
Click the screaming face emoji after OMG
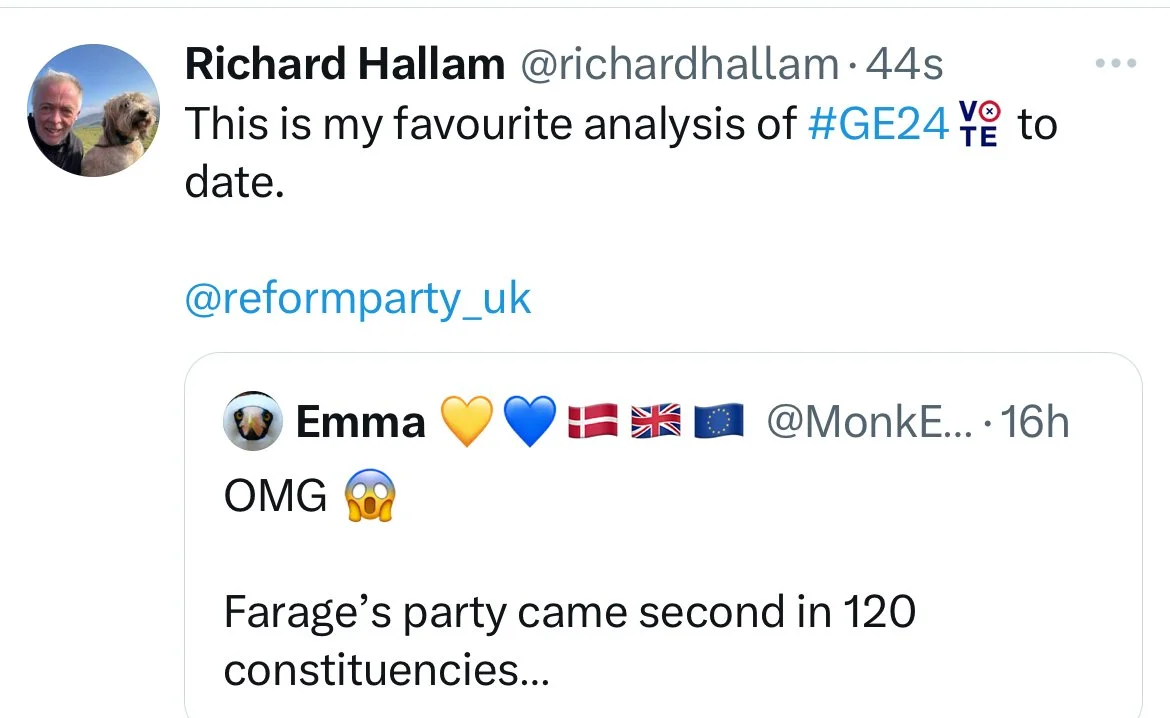coord(370,496)
